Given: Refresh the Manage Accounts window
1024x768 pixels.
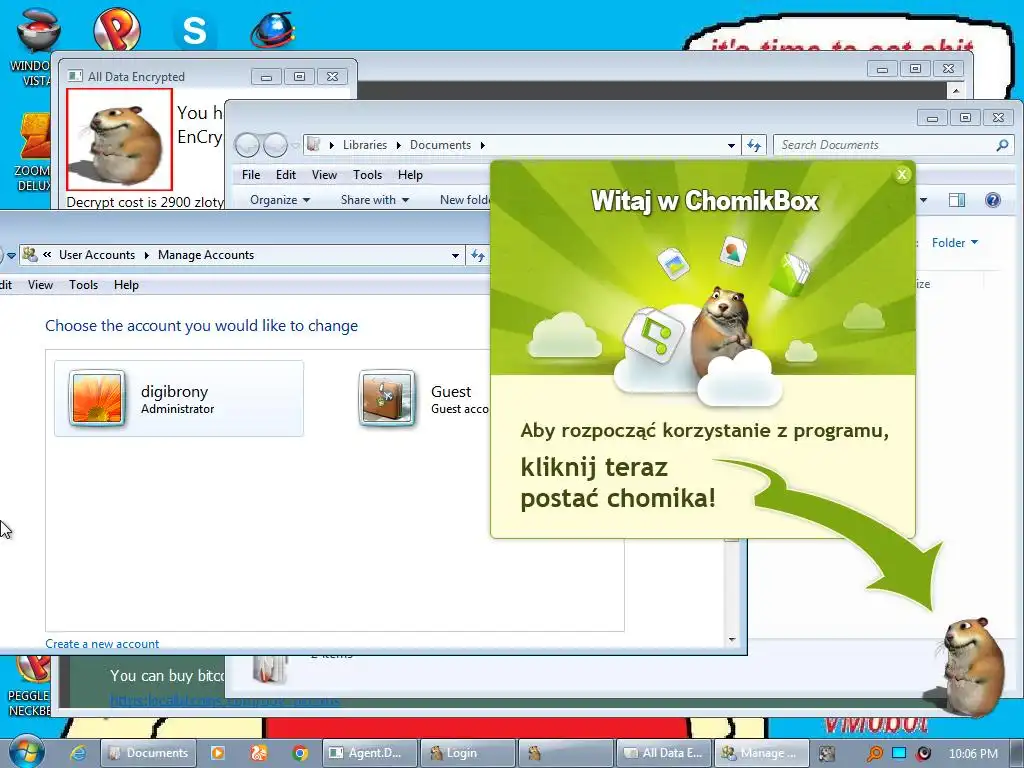Looking at the screenshot, I should [478, 256].
